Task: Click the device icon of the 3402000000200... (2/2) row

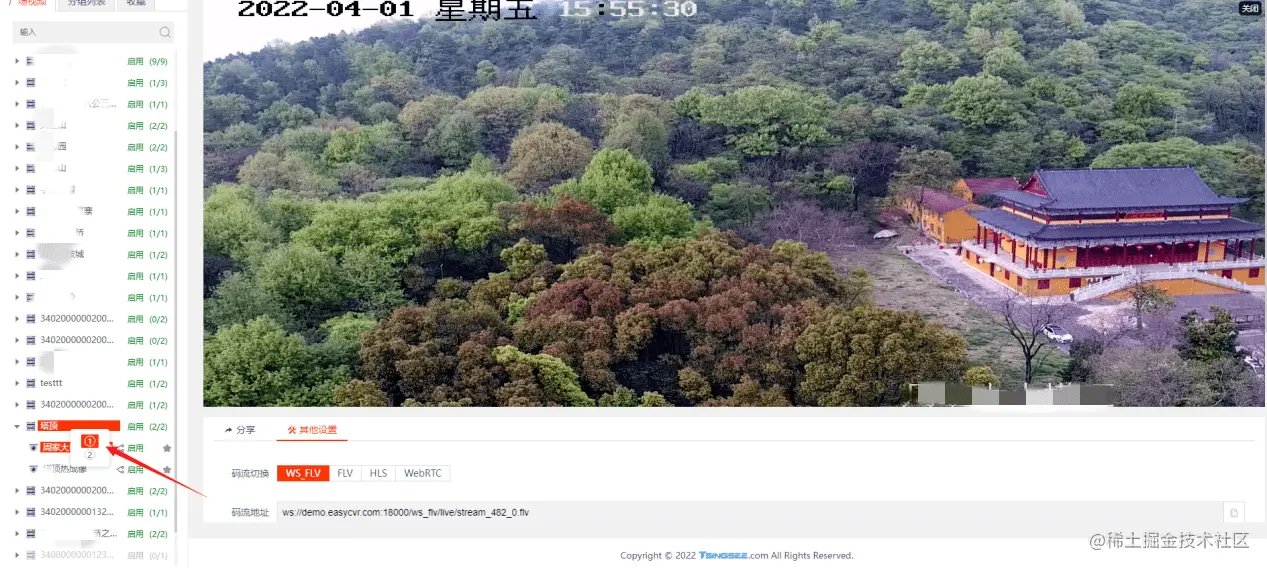Action: pos(31,490)
